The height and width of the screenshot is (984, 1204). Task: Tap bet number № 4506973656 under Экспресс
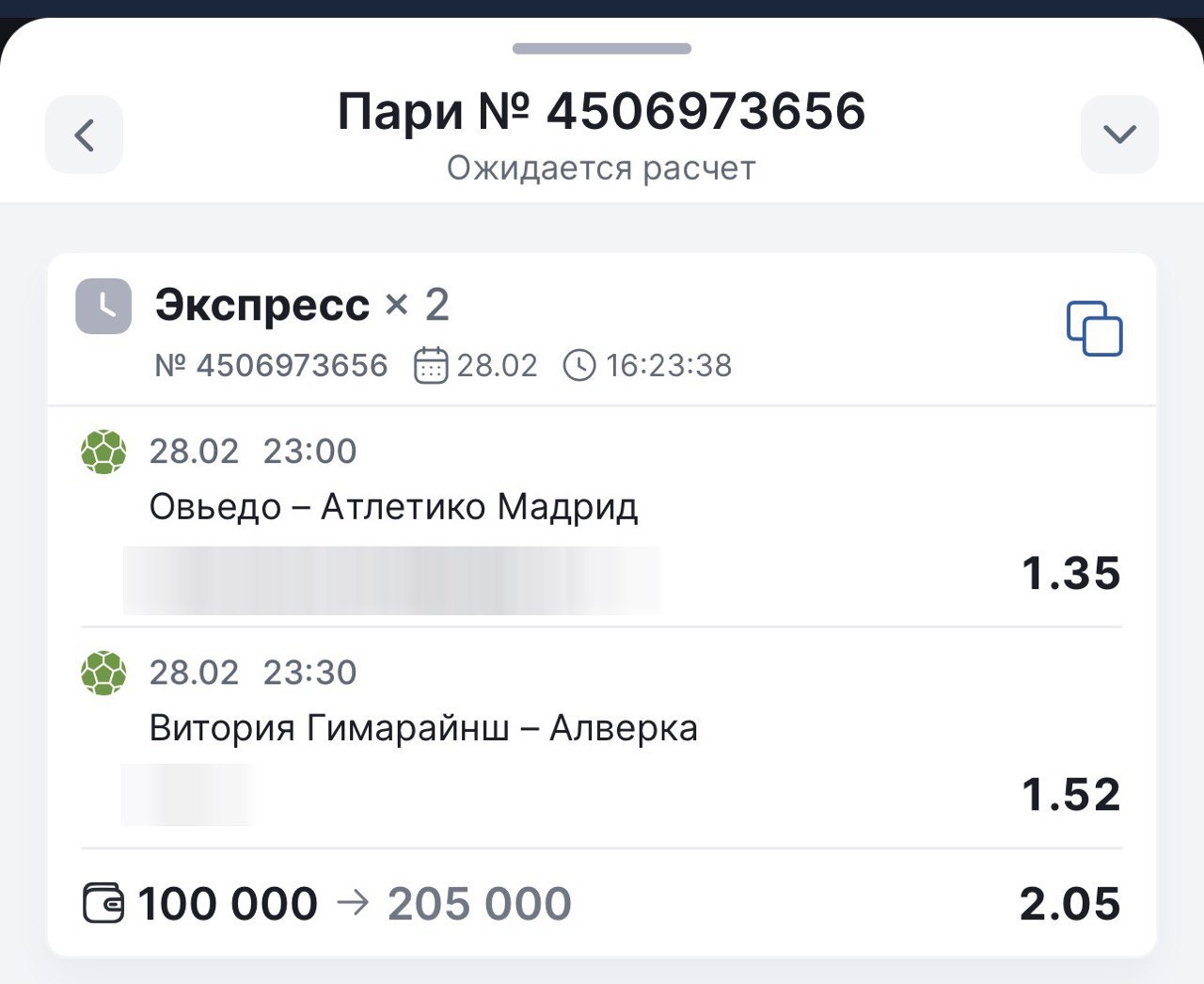coord(271,365)
